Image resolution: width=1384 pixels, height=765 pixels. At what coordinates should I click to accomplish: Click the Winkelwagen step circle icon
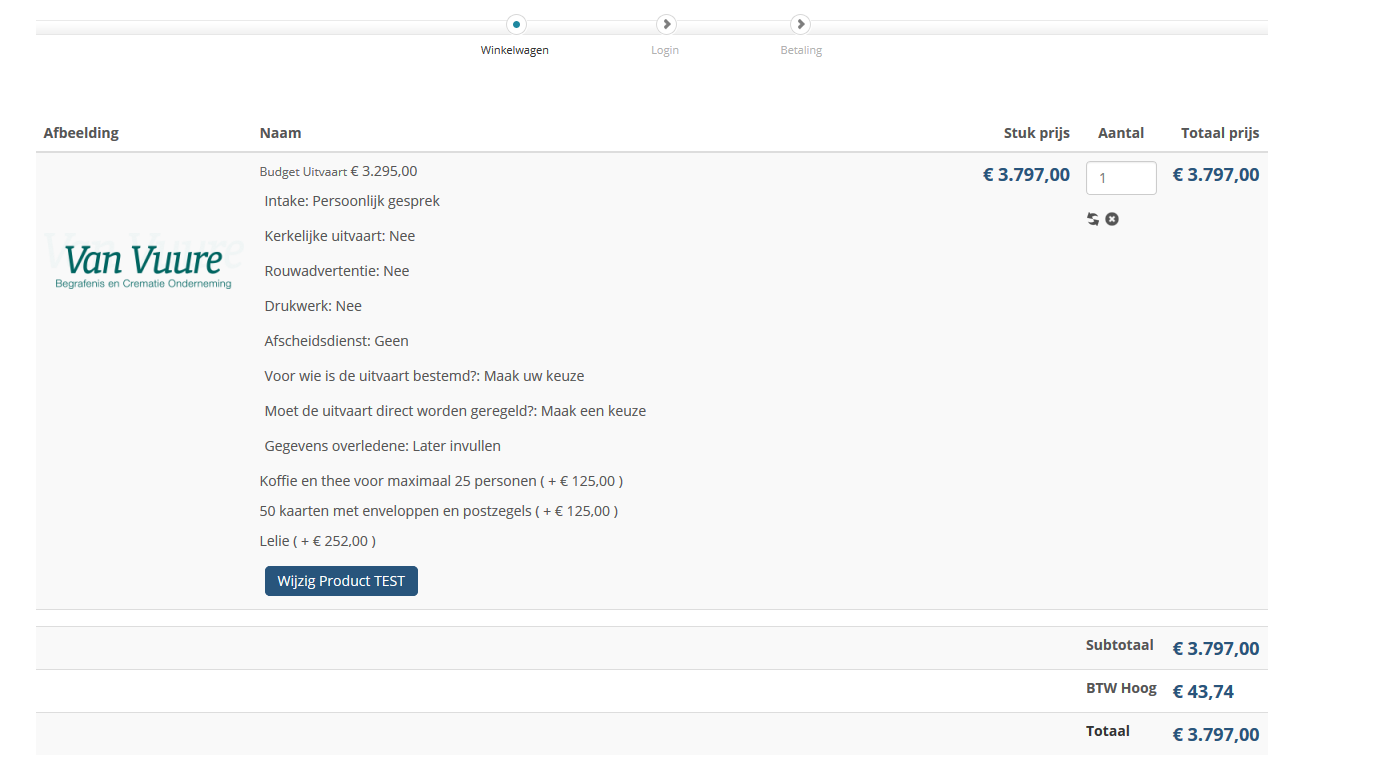[x=516, y=24]
